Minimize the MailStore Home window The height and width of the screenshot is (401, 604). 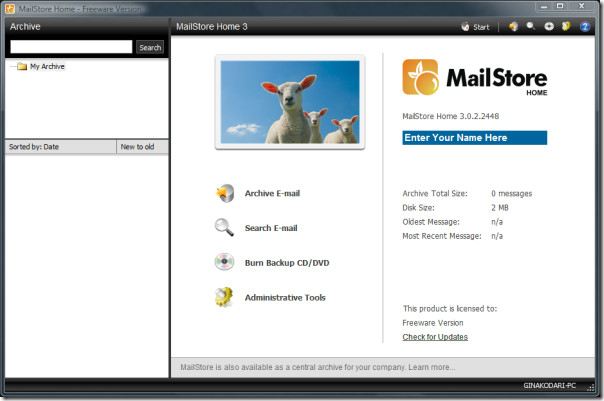coord(544,6)
